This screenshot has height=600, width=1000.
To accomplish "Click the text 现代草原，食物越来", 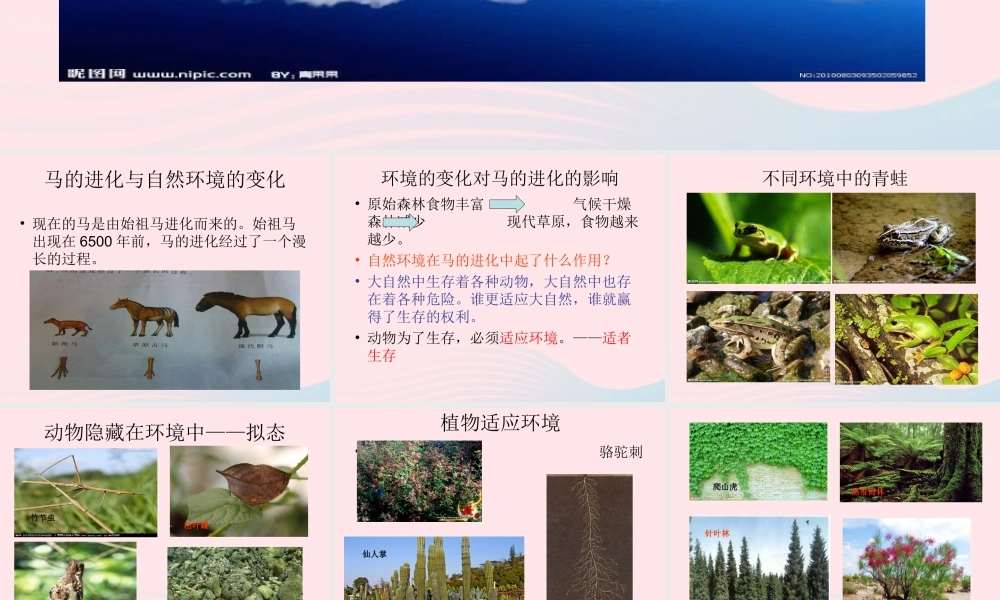I will [573, 221].
